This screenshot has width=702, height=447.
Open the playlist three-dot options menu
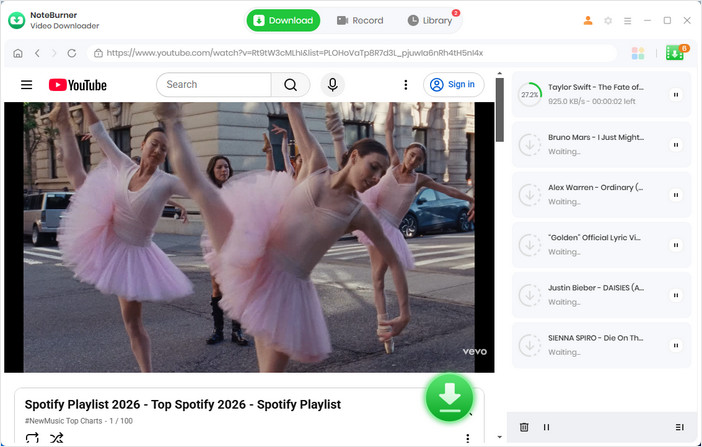(467, 438)
